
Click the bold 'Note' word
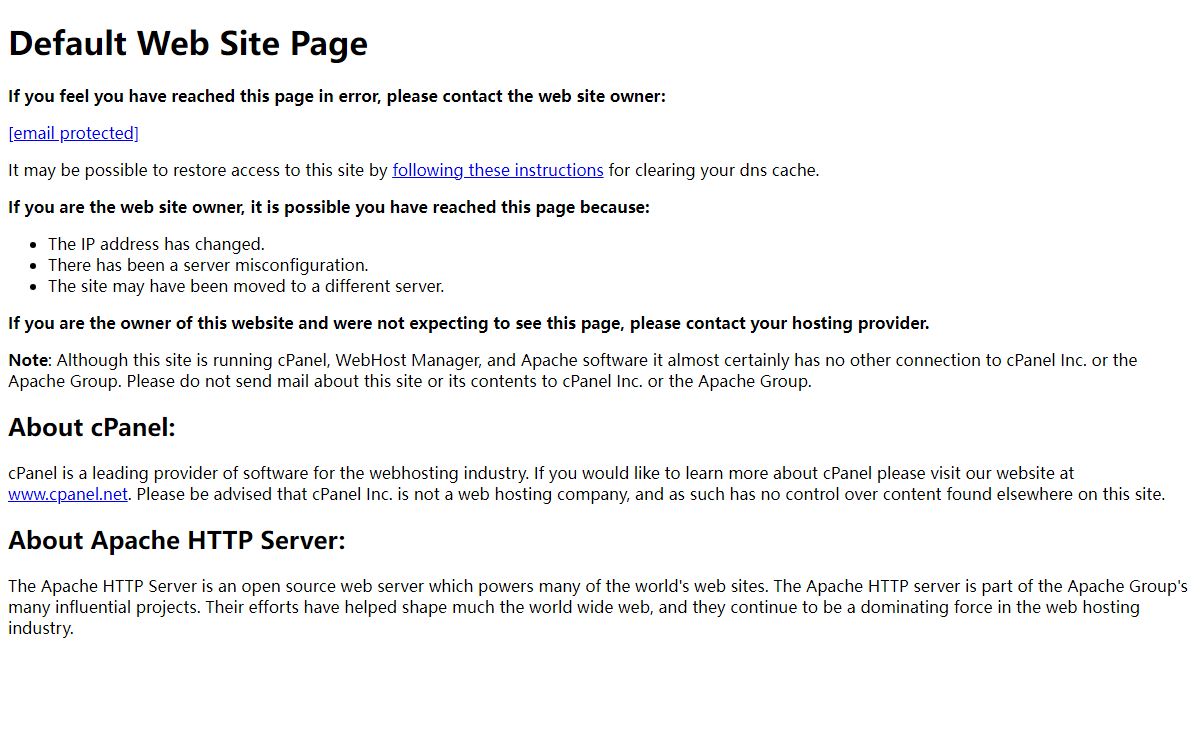pyautogui.click(x=28, y=360)
